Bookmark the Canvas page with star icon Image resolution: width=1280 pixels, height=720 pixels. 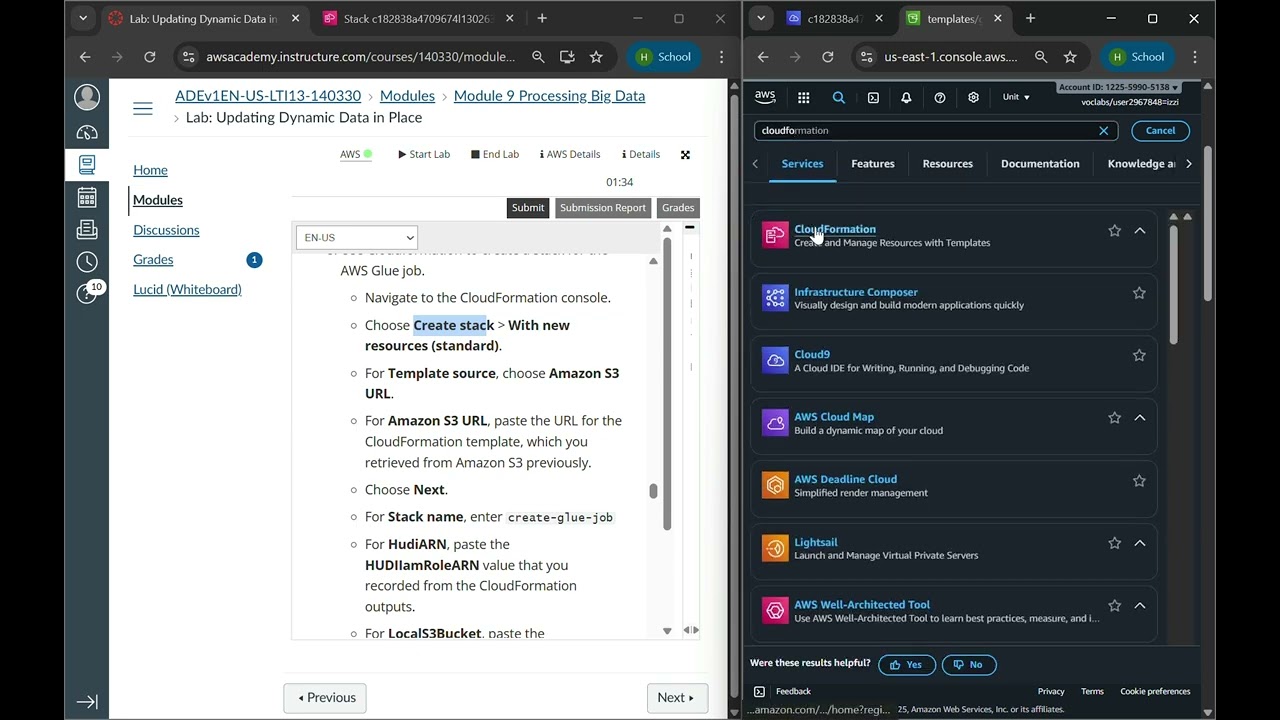(596, 57)
